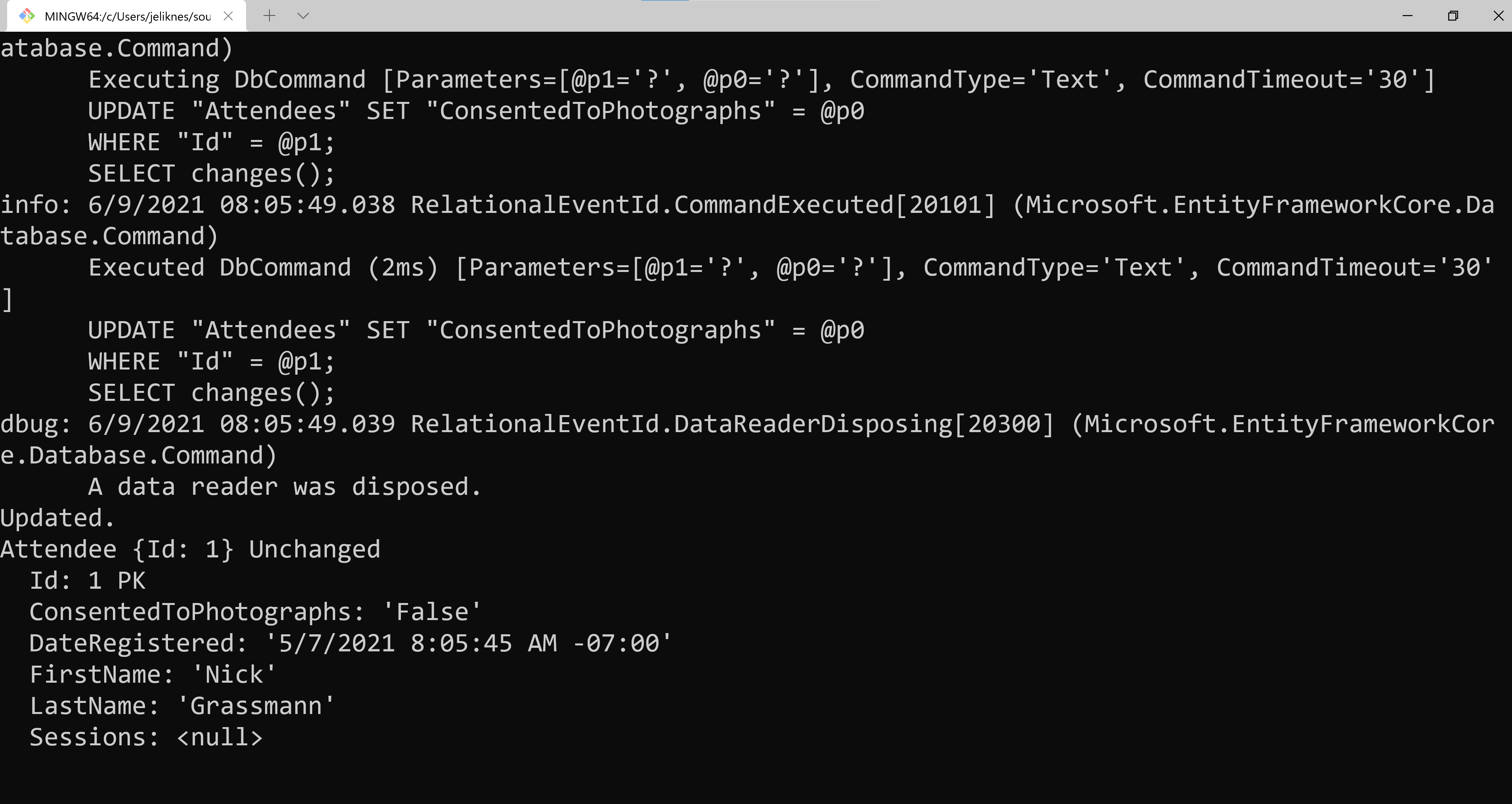
Task: Open a new tab with the plus button
Action: (x=269, y=16)
